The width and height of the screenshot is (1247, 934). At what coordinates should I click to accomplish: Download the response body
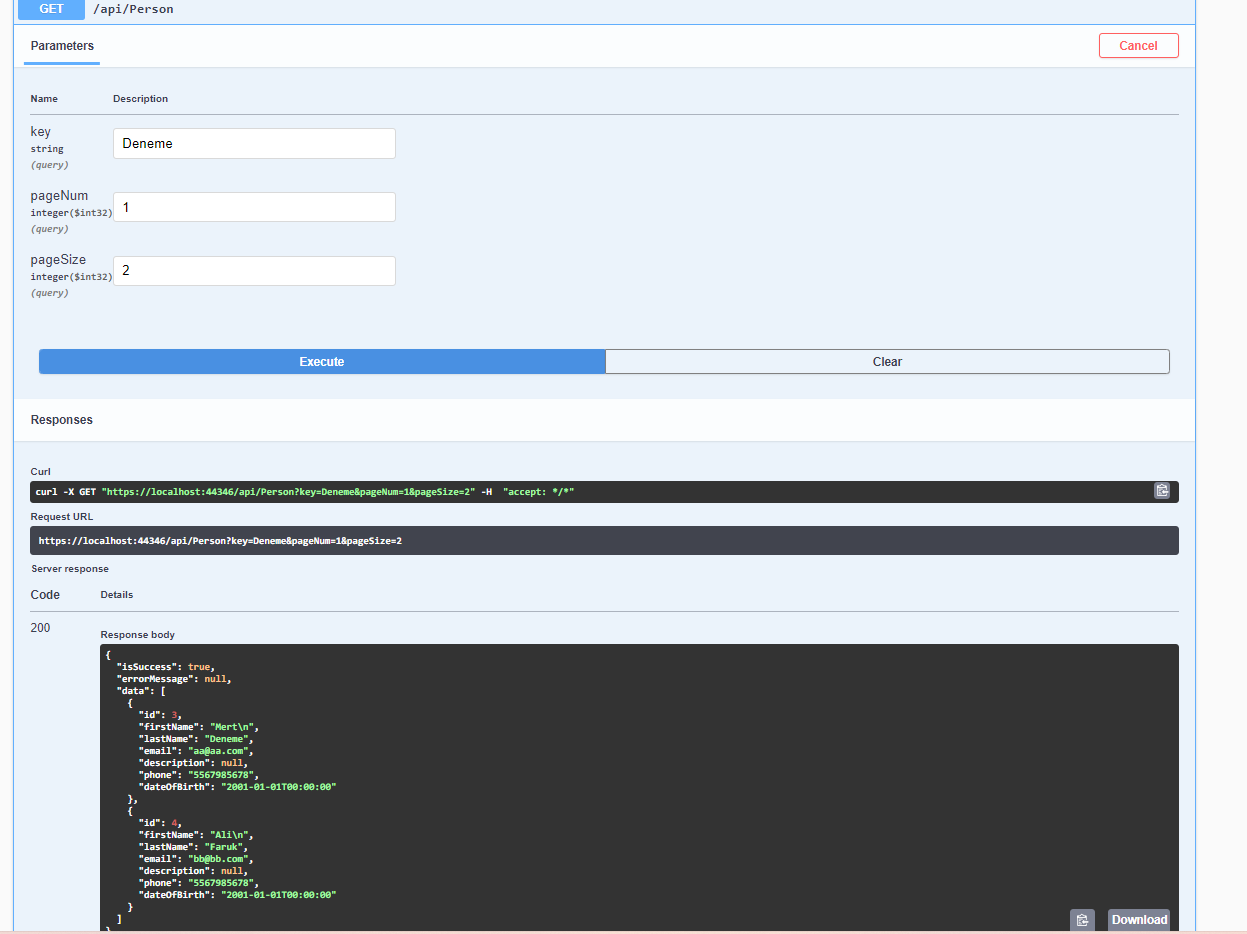(x=1139, y=920)
